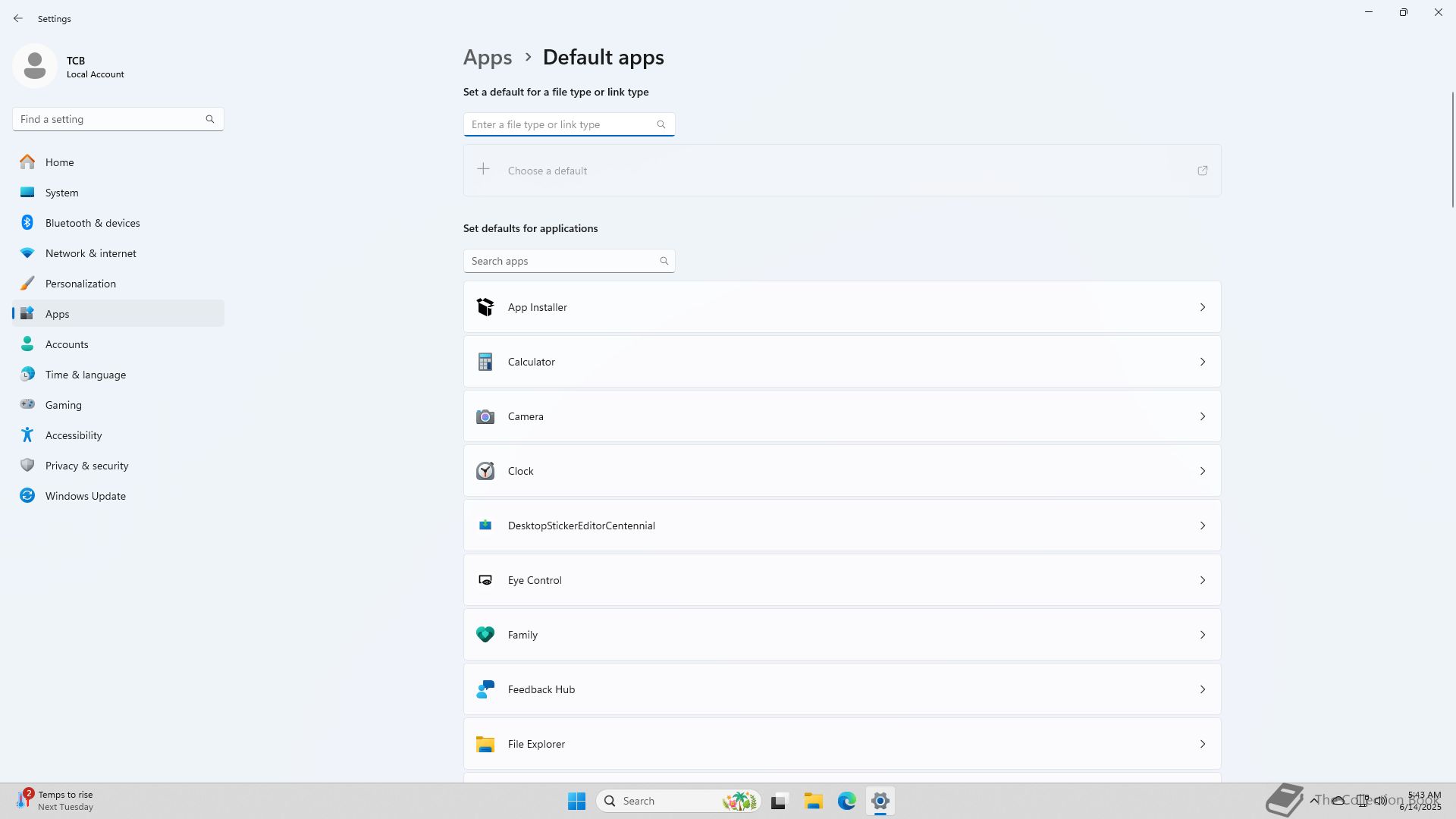Screen dimensions: 1456x819
Task: Open the Personalization settings section
Action: 80,284
